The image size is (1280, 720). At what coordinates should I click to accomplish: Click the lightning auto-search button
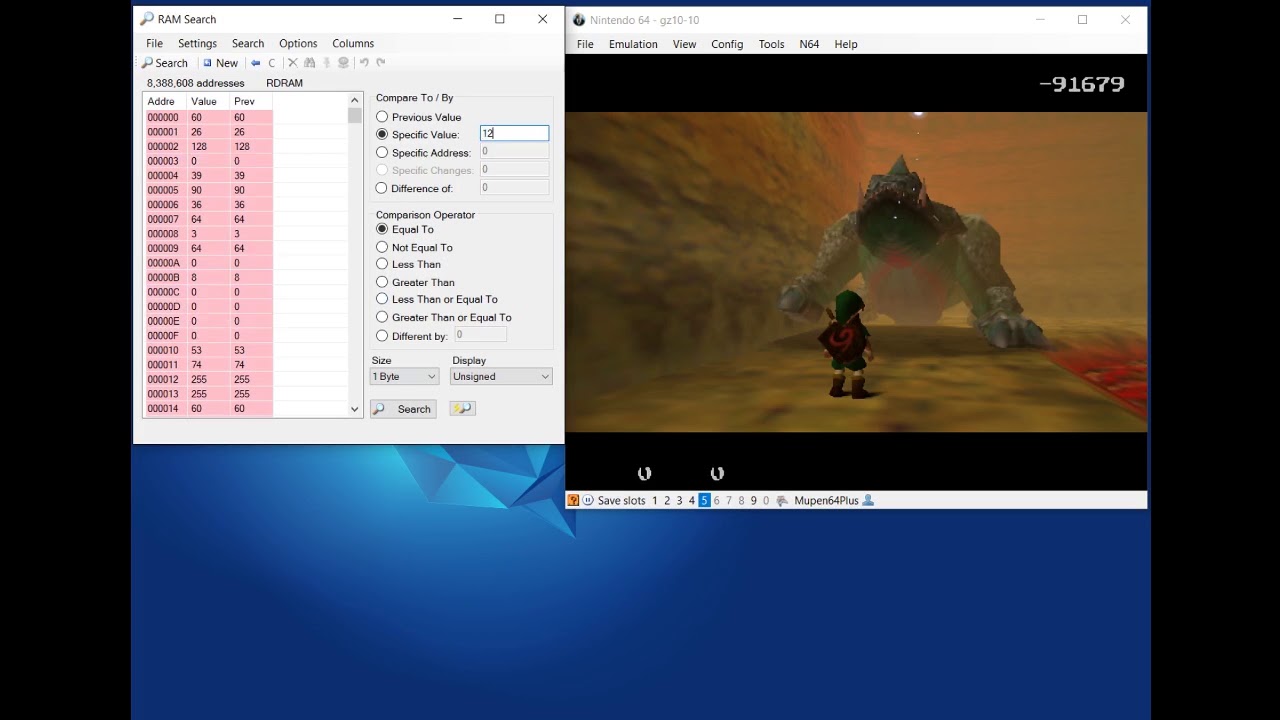(462, 409)
